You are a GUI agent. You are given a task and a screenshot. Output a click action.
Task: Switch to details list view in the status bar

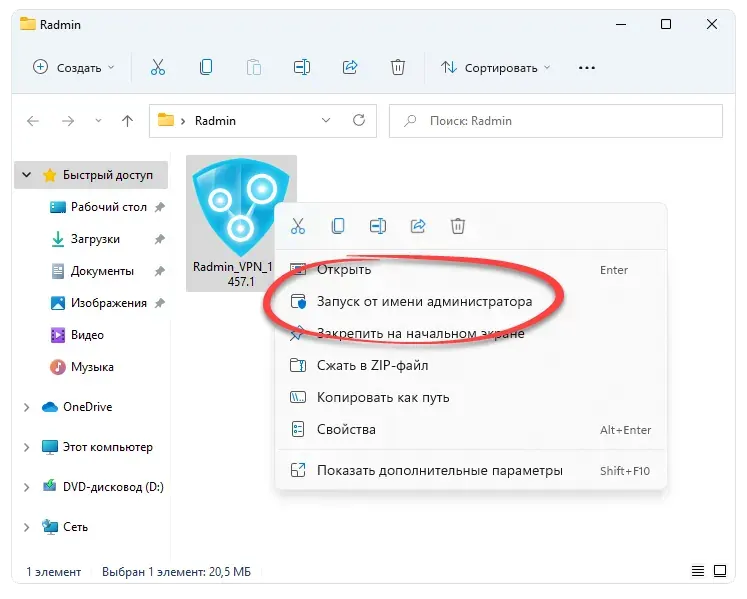[x=698, y=571]
